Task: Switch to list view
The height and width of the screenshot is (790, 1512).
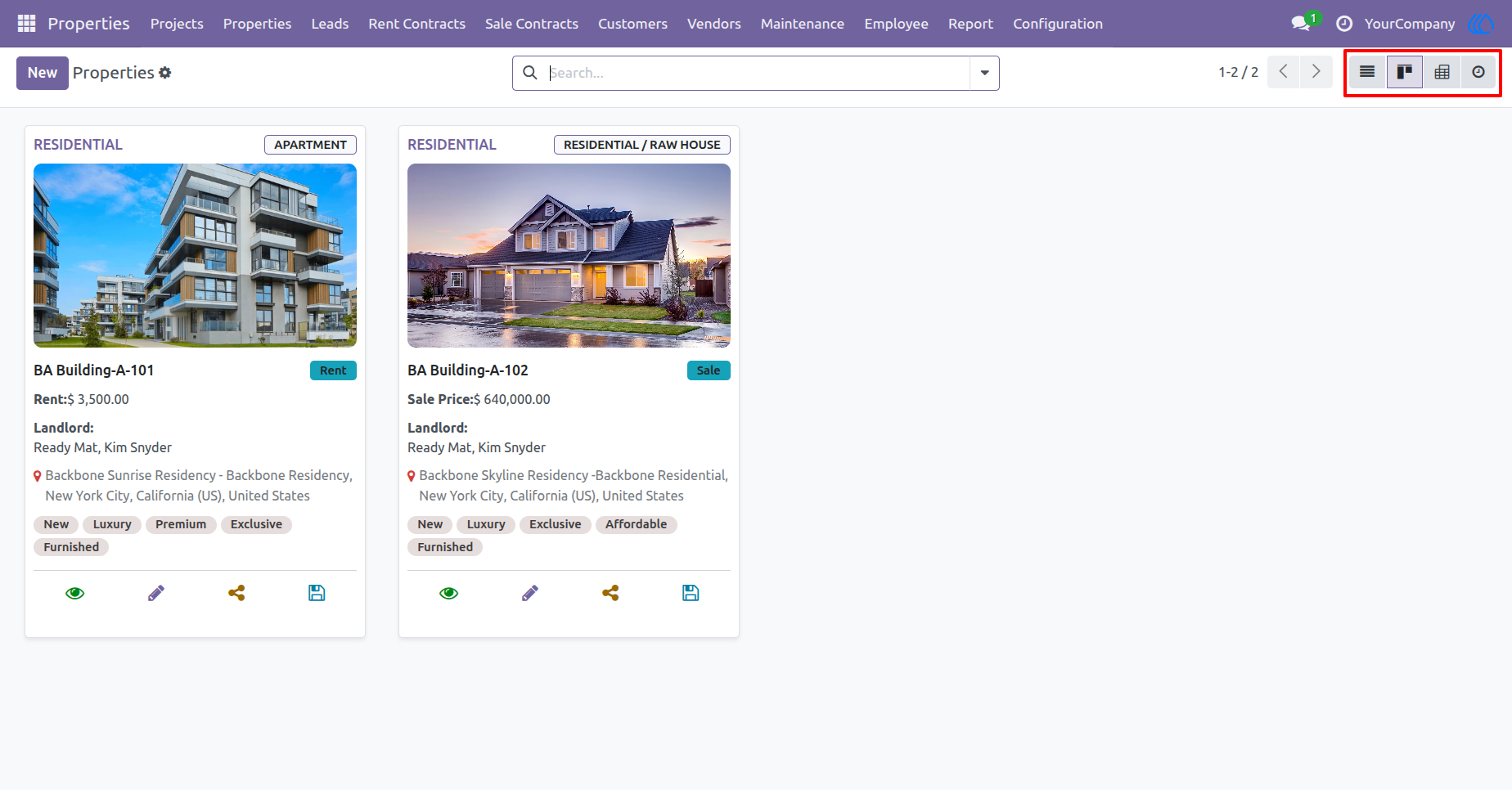Action: pyautogui.click(x=1367, y=72)
